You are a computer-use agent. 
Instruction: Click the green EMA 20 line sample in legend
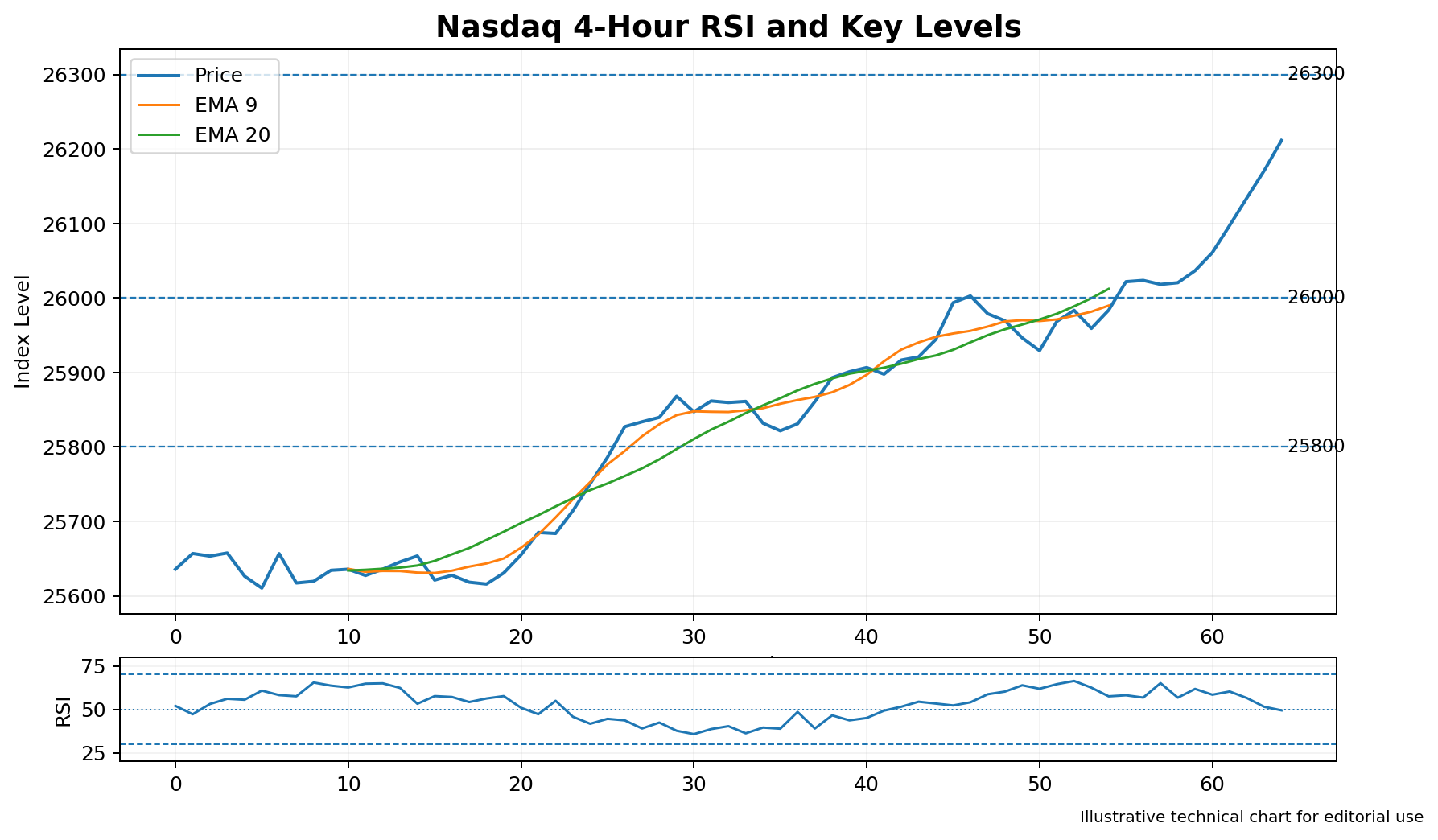point(159,136)
